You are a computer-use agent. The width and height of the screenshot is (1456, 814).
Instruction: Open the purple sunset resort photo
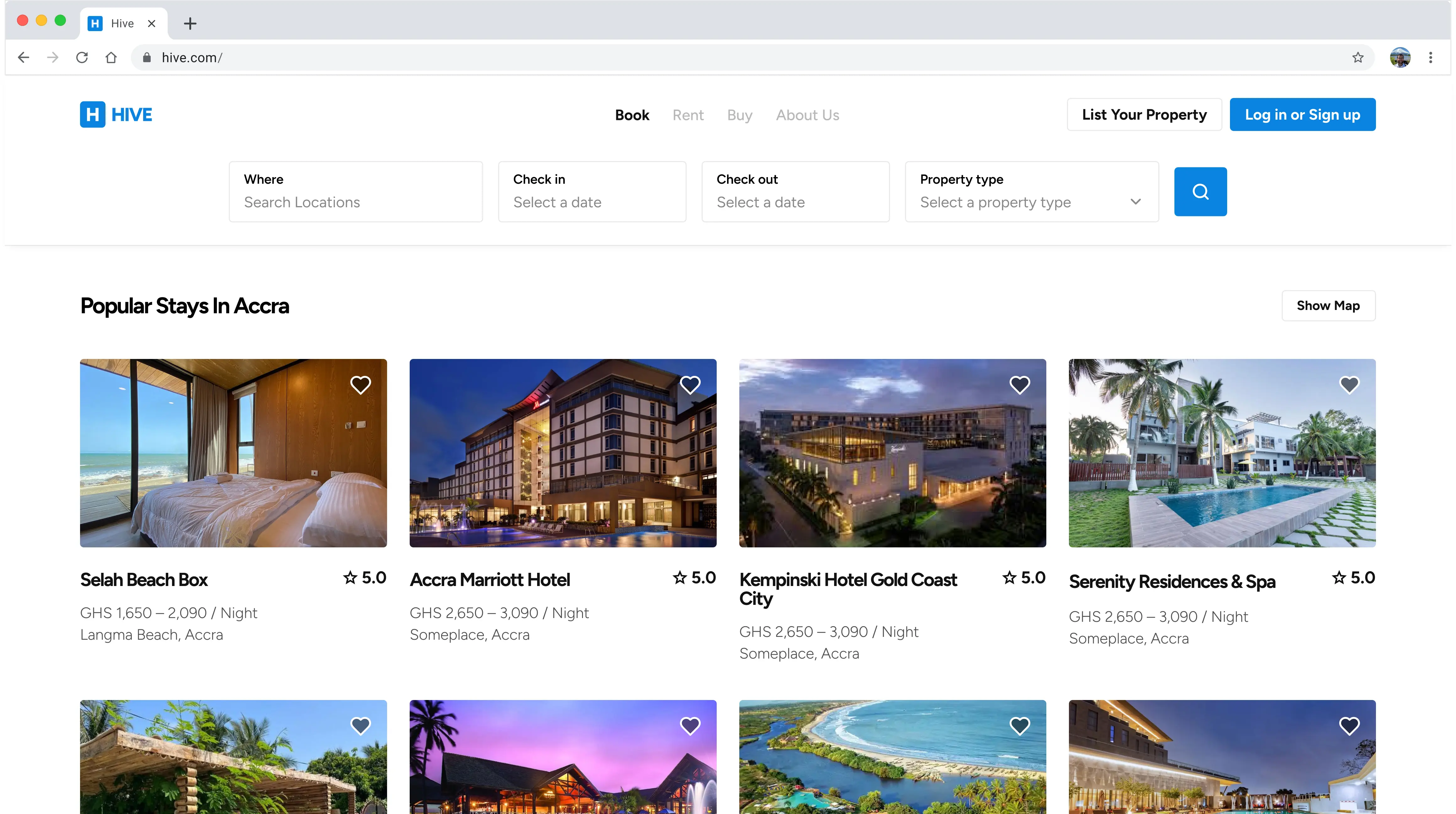click(x=563, y=757)
